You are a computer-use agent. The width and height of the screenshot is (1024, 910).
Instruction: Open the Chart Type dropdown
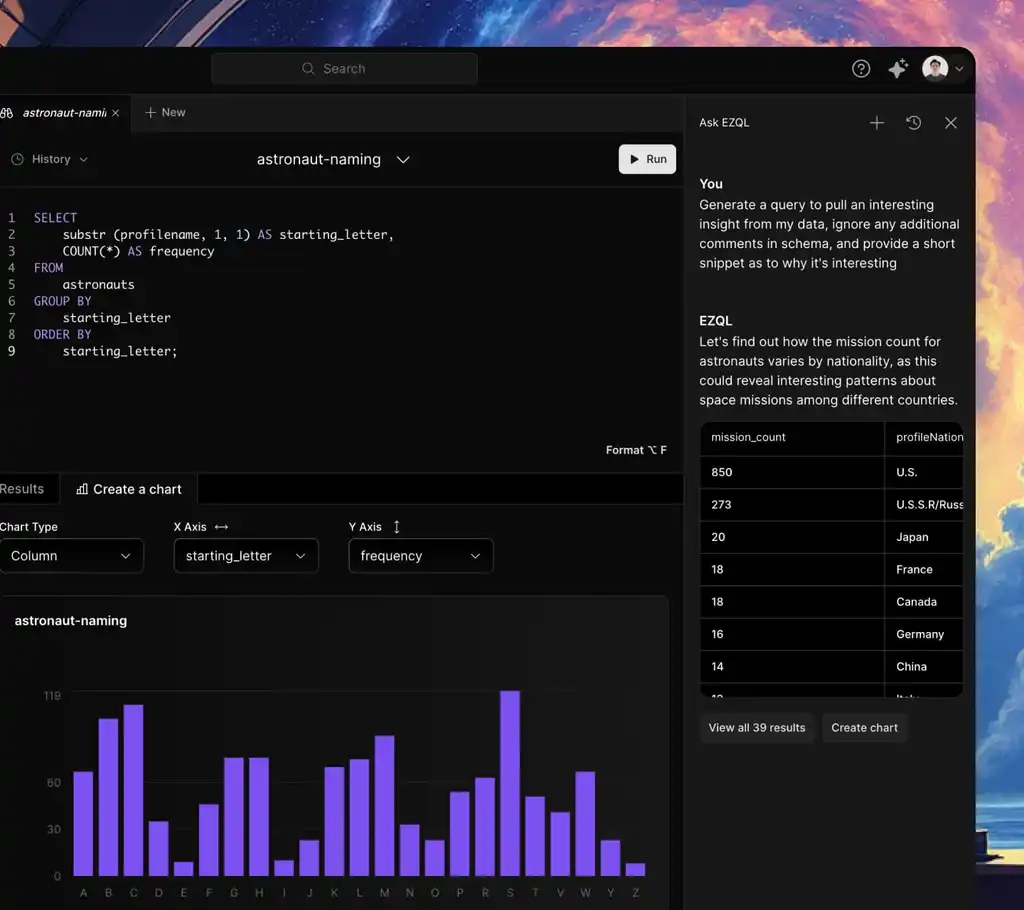coord(70,554)
